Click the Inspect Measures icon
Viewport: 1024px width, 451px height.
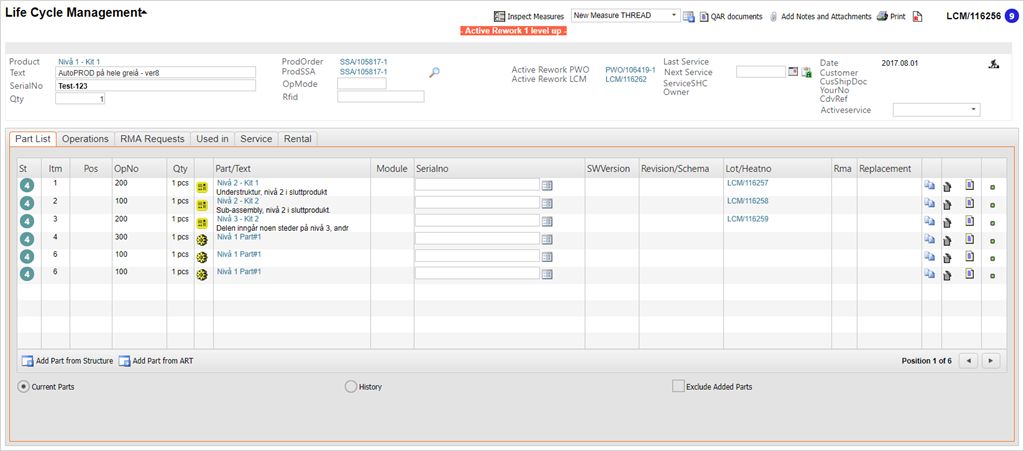(499, 17)
